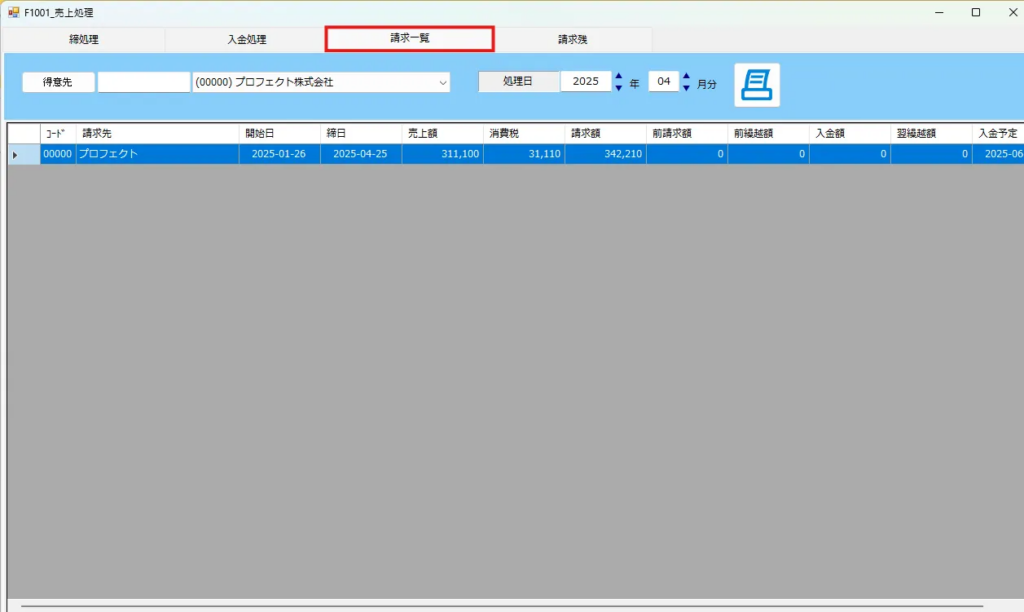
Task: Click the 入金額 cell in row 00000
Action: (x=850, y=154)
